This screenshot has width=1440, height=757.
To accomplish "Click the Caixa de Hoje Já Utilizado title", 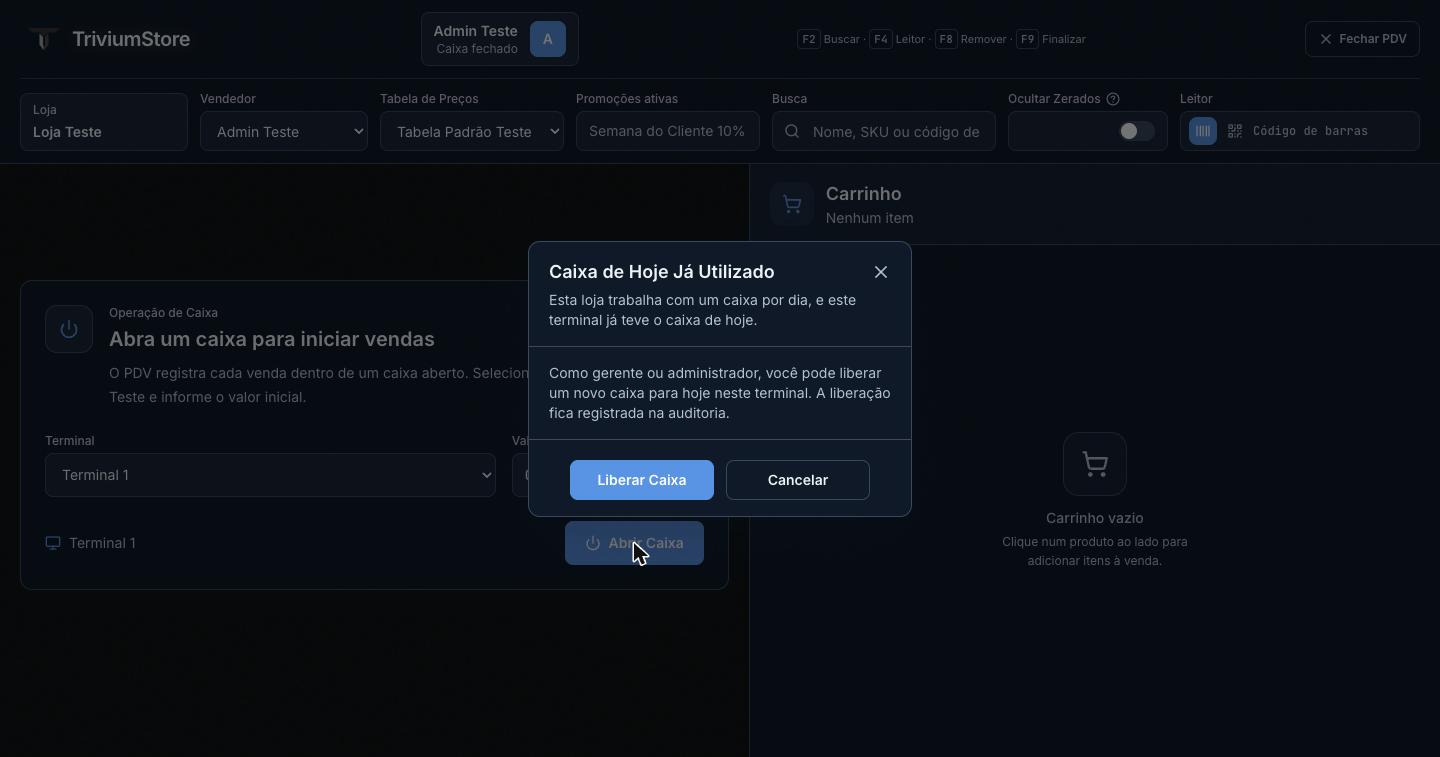I will point(662,272).
